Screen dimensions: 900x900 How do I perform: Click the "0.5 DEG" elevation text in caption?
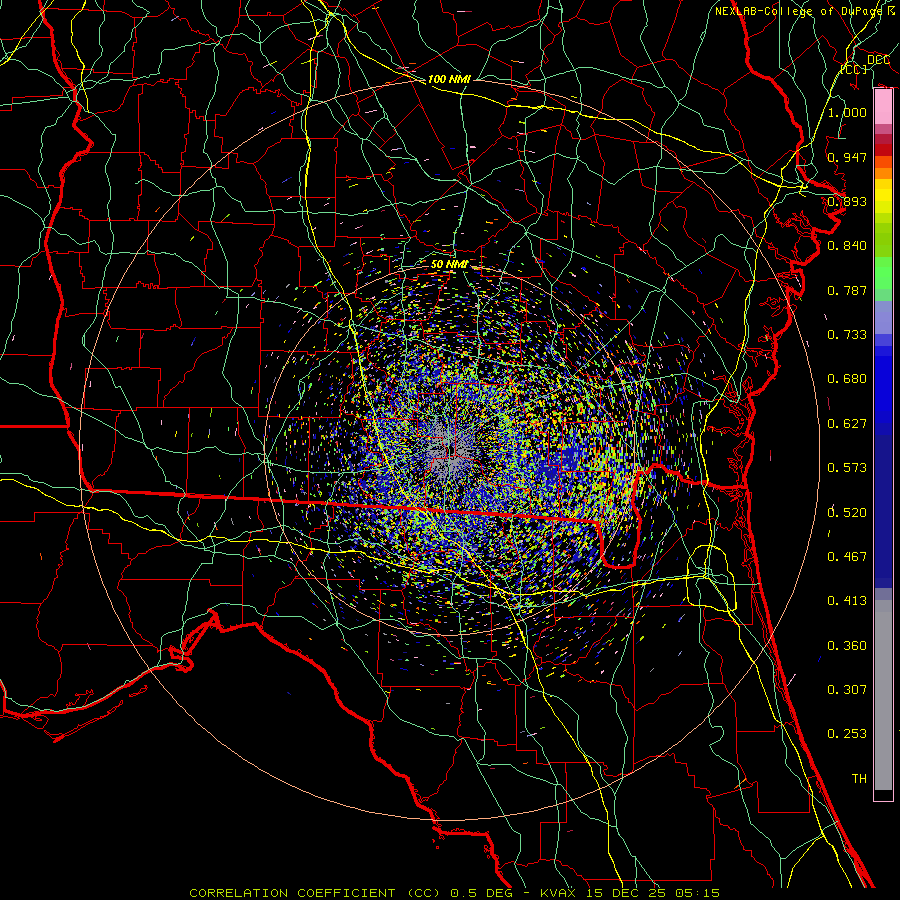(x=482, y=893)
